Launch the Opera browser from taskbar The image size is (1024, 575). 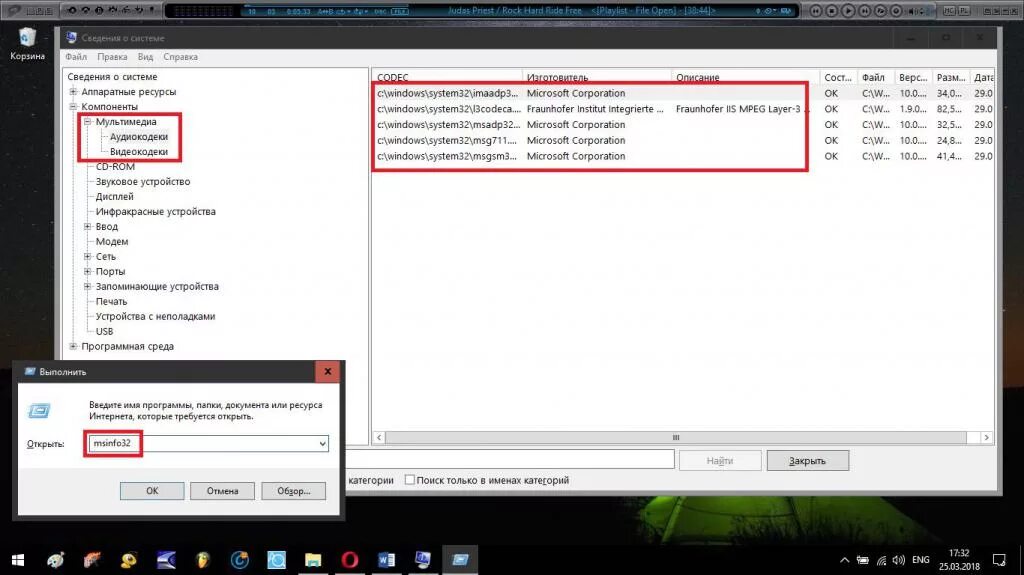(349, 560)
